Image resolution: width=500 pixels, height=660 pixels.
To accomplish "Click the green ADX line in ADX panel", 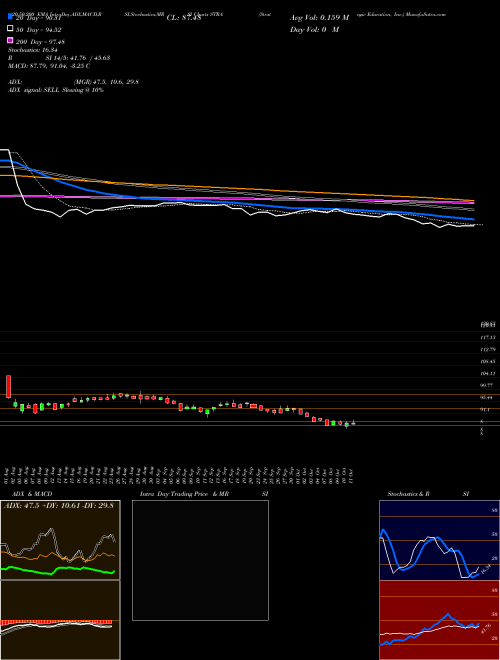I will [x=58, y=569].
